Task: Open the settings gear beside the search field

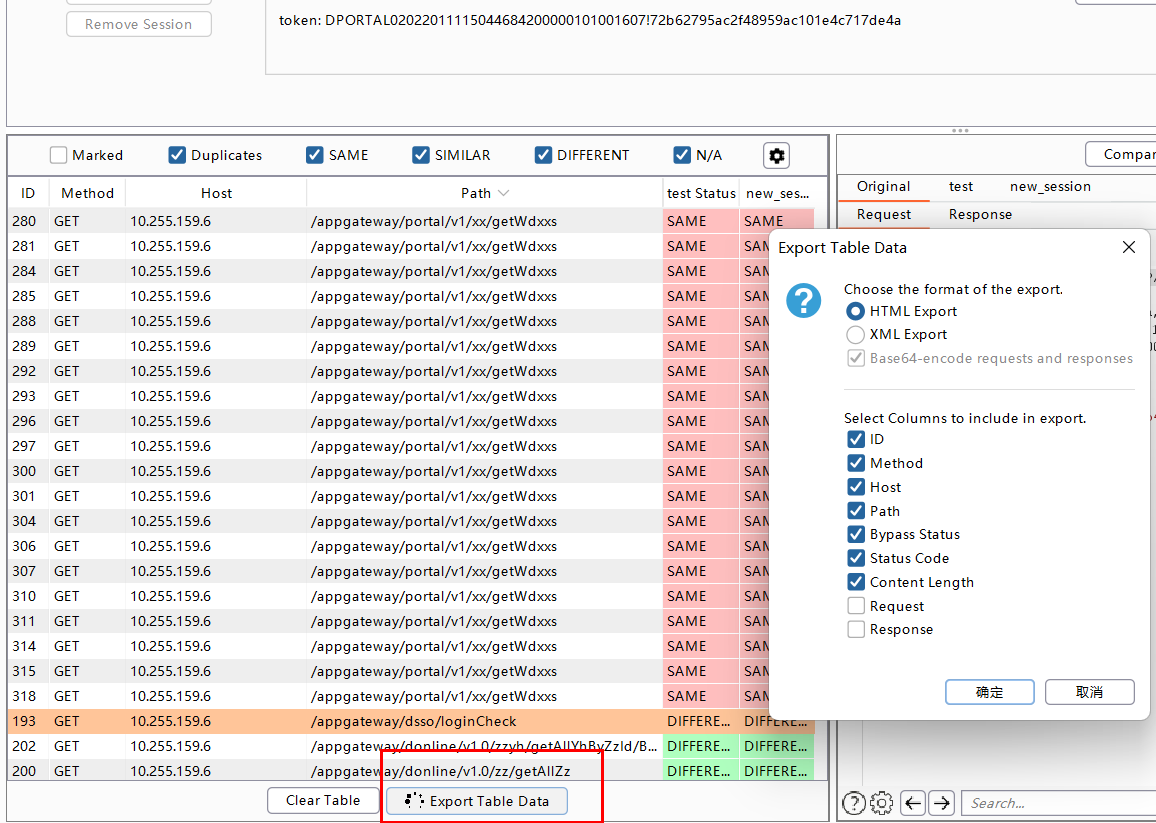Action: click(881, 803)
